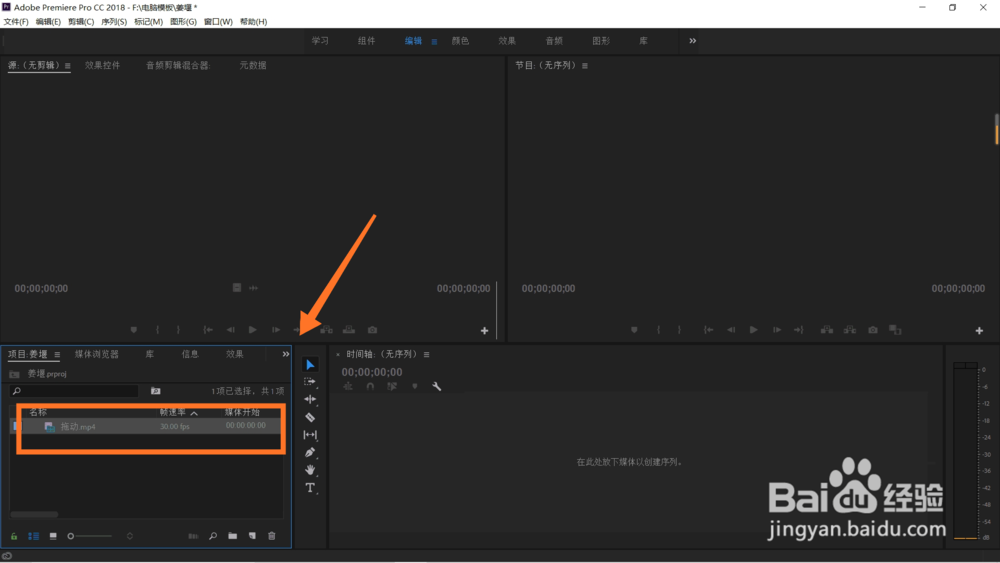Image resolution: width=1000 pixels, height=563 pixels.
Task: Toggle Snap magnet in timeline
Action: 370,386
